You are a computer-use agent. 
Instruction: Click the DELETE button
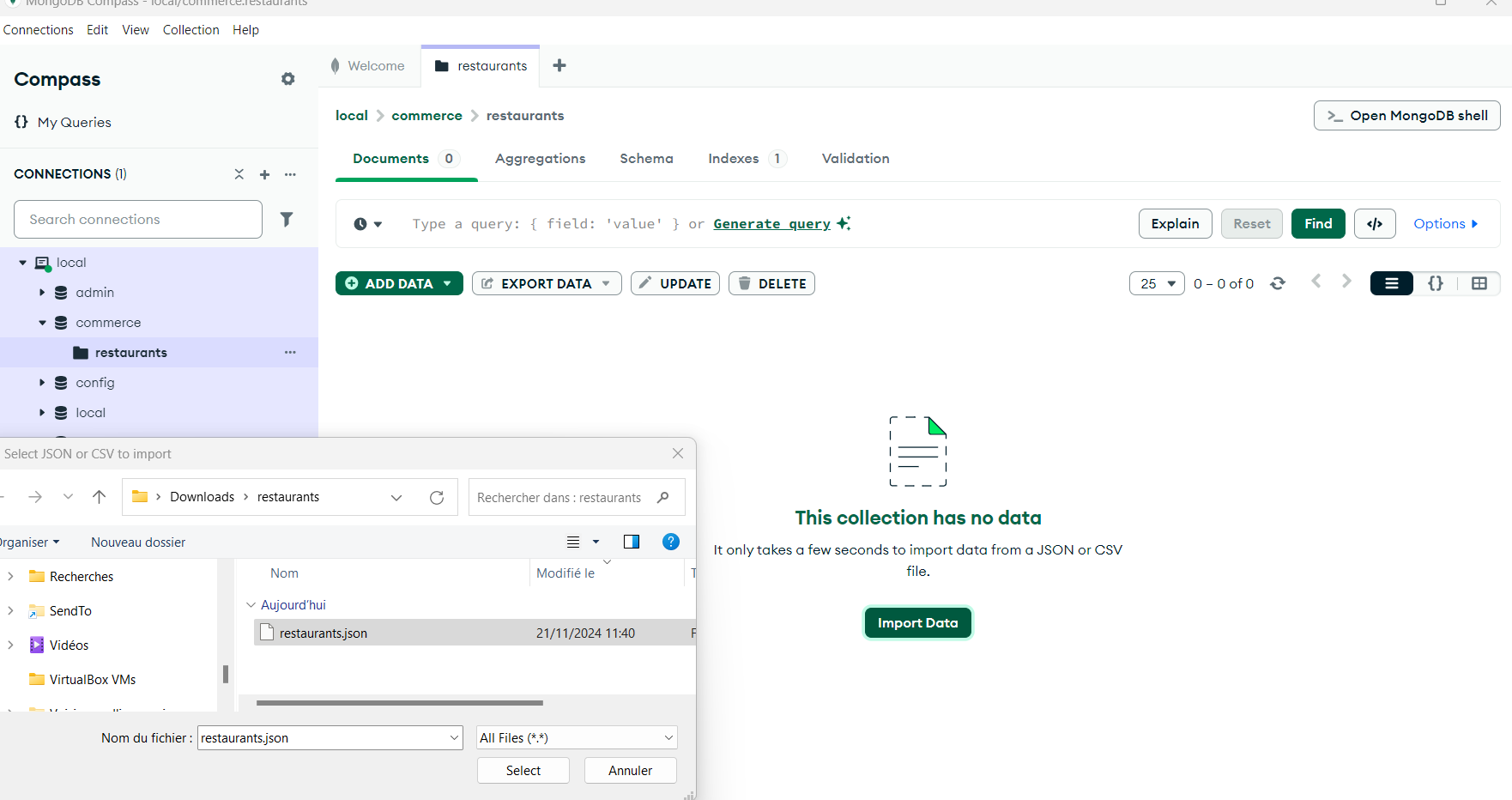coord(771,283)
